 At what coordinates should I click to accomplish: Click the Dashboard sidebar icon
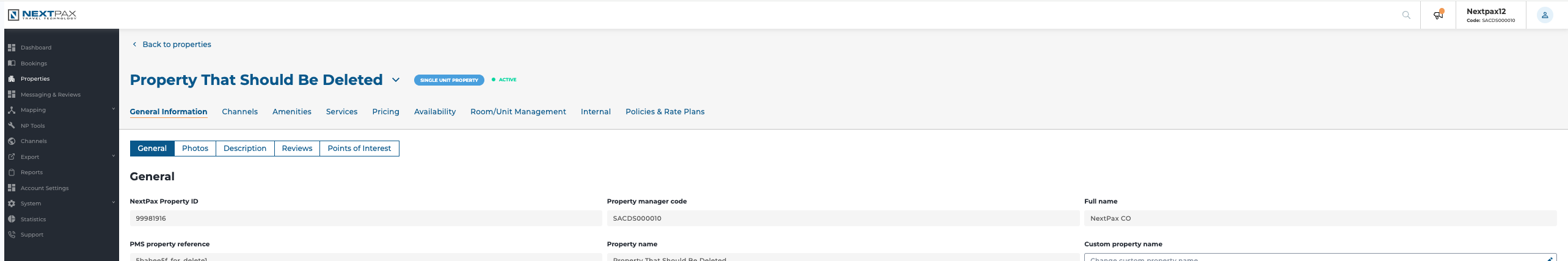12,48
